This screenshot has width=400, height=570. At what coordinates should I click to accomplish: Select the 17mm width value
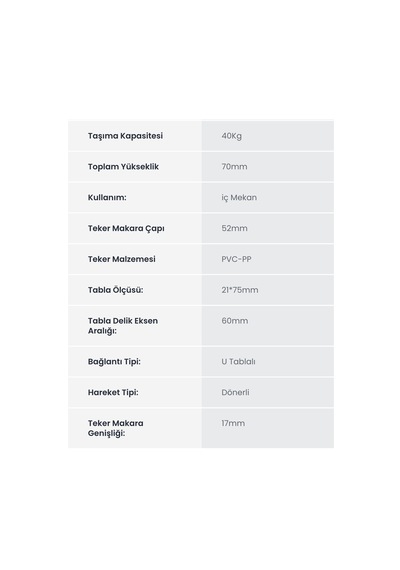(x=233, y=424)
